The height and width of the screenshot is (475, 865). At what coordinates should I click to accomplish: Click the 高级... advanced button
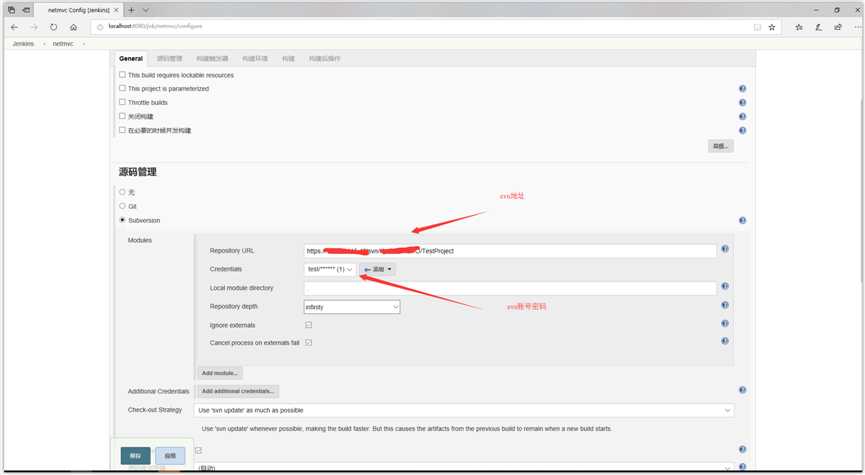click(x=720, y=146)
